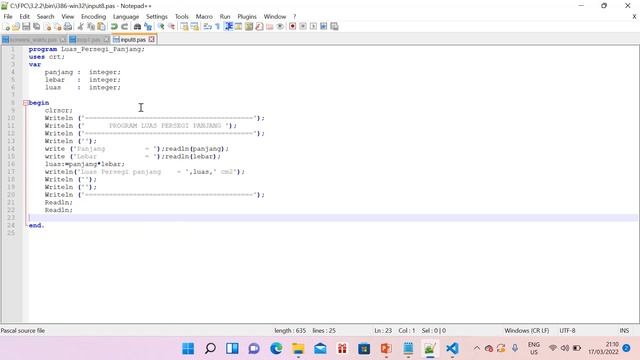This screenshot has height=360, width=640.
Task: Run macro multiple times icon
Action: (x=324, y=27)
